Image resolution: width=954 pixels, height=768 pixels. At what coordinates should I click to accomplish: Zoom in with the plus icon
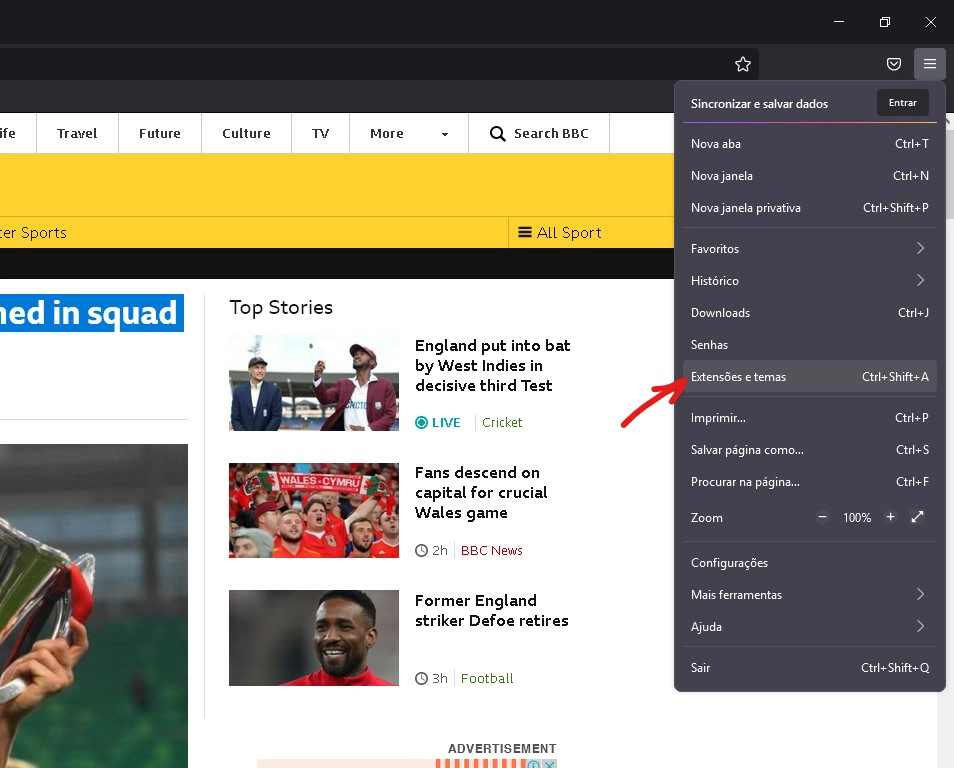(890, 517)
